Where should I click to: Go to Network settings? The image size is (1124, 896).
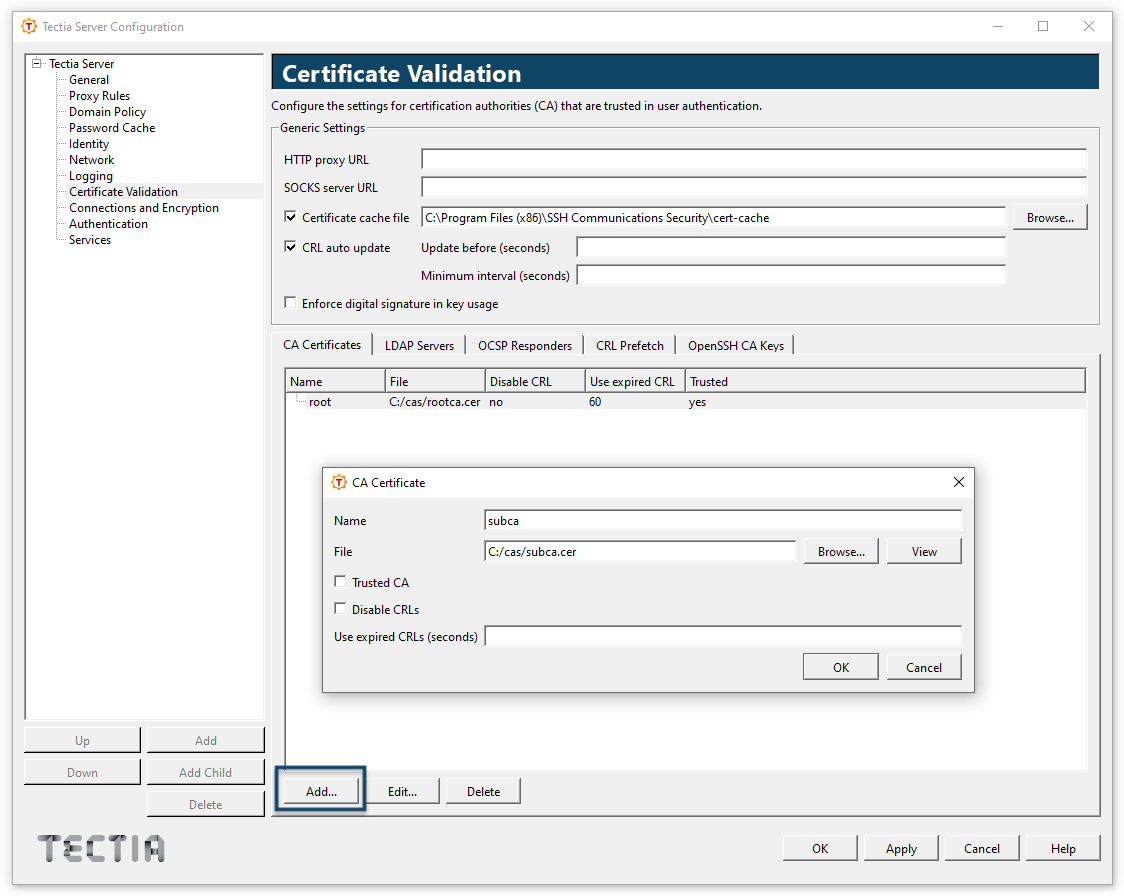pyautogui.click(x=92, y=160)
